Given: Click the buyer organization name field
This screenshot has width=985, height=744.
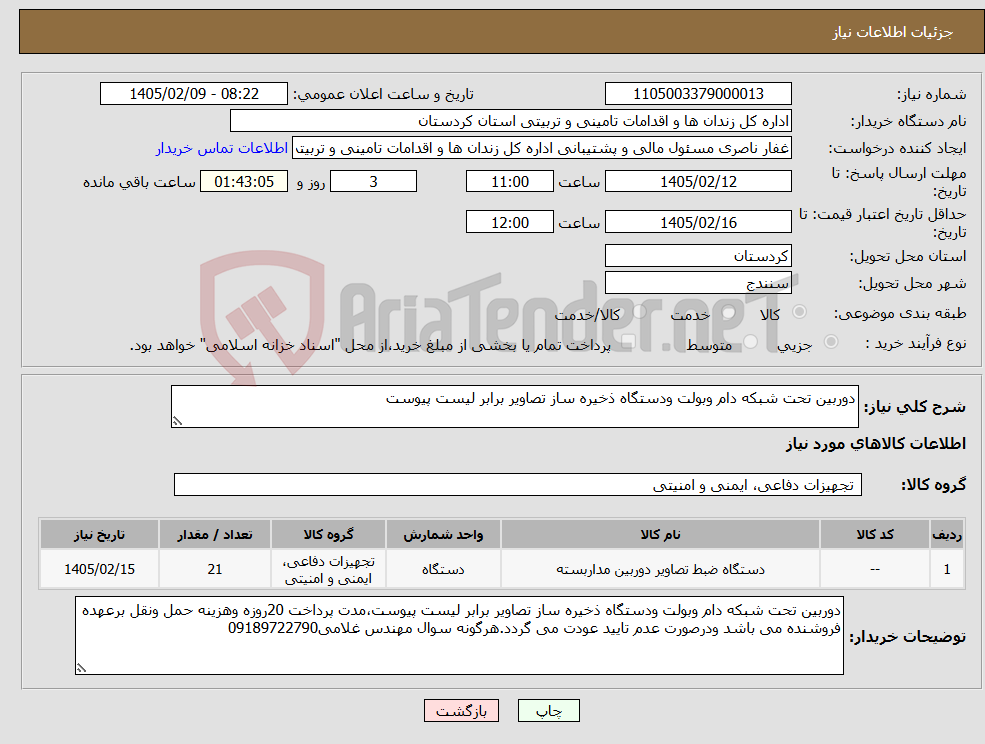Looking at the screenshot, I should (511, 121).
